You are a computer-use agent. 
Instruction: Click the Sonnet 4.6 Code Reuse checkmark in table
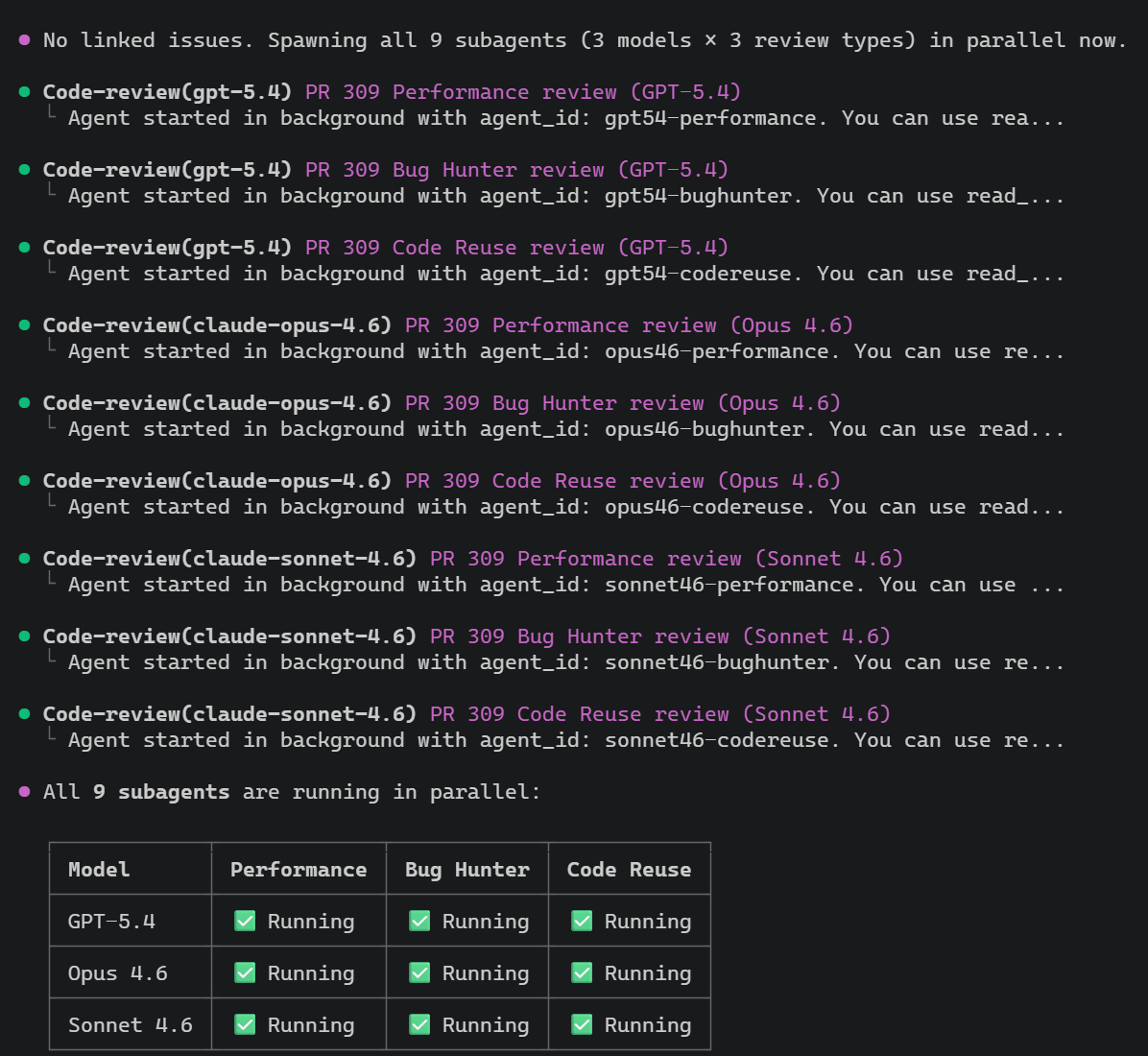click(x=582, y=1025)
